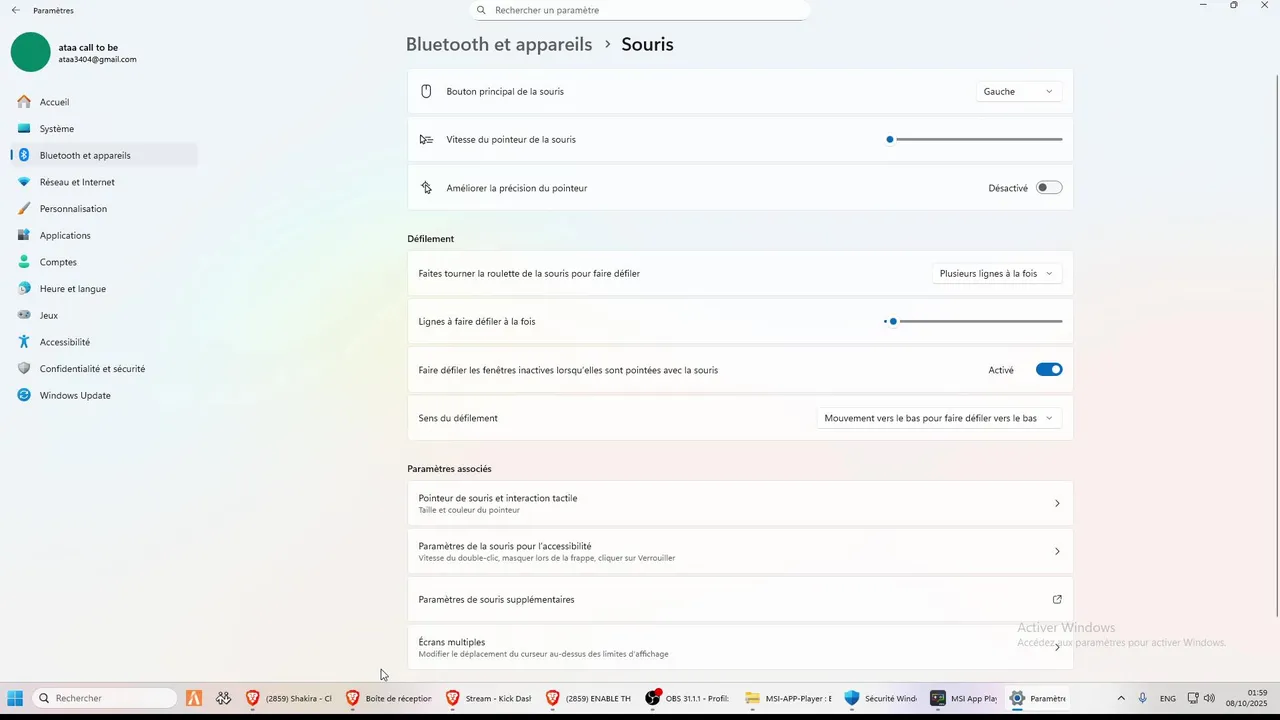The width and height of the screenshot is (1280, 720).
Task: Open the Windows Start menu
Action: pos(15,698)
